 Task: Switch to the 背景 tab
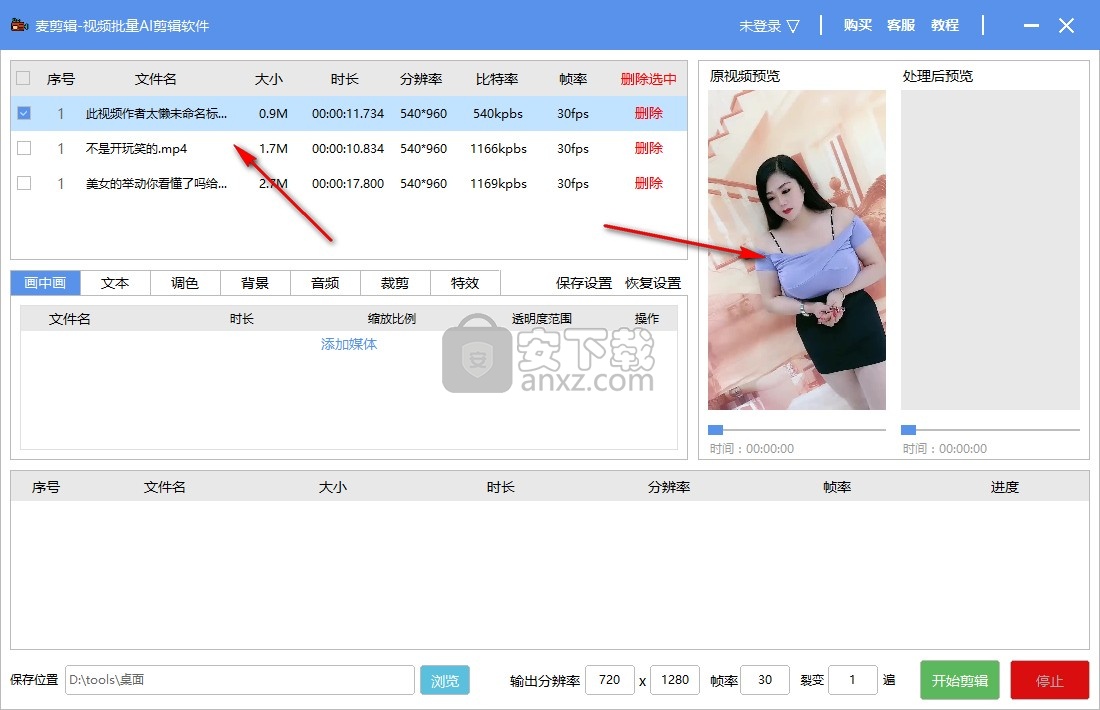pyautogui.click(x=255, y=283)
